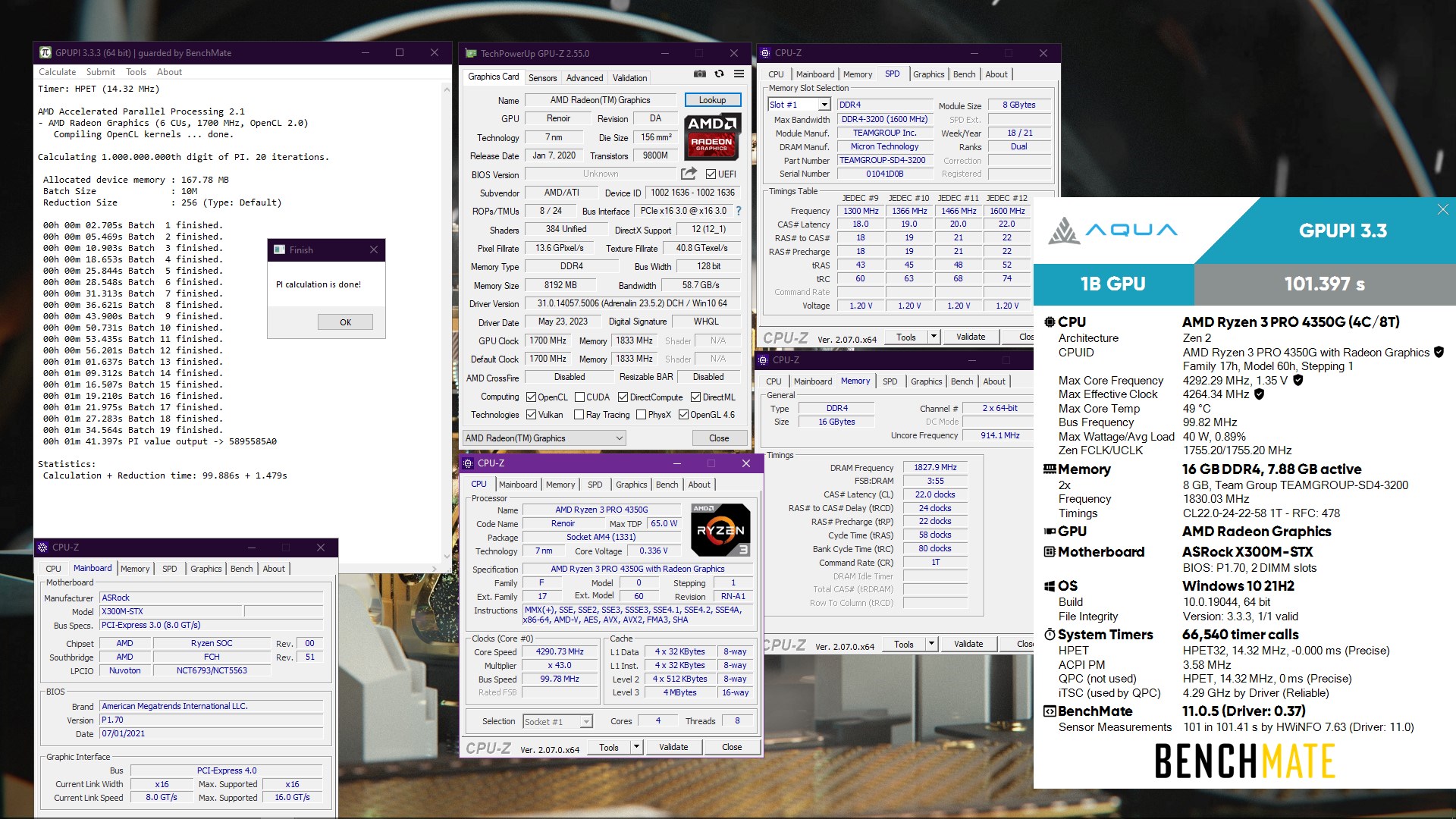1456x819 pixels.
Task: Click the BENCHMATE logo at panel bottom
Action: [x=1244, y=761]
